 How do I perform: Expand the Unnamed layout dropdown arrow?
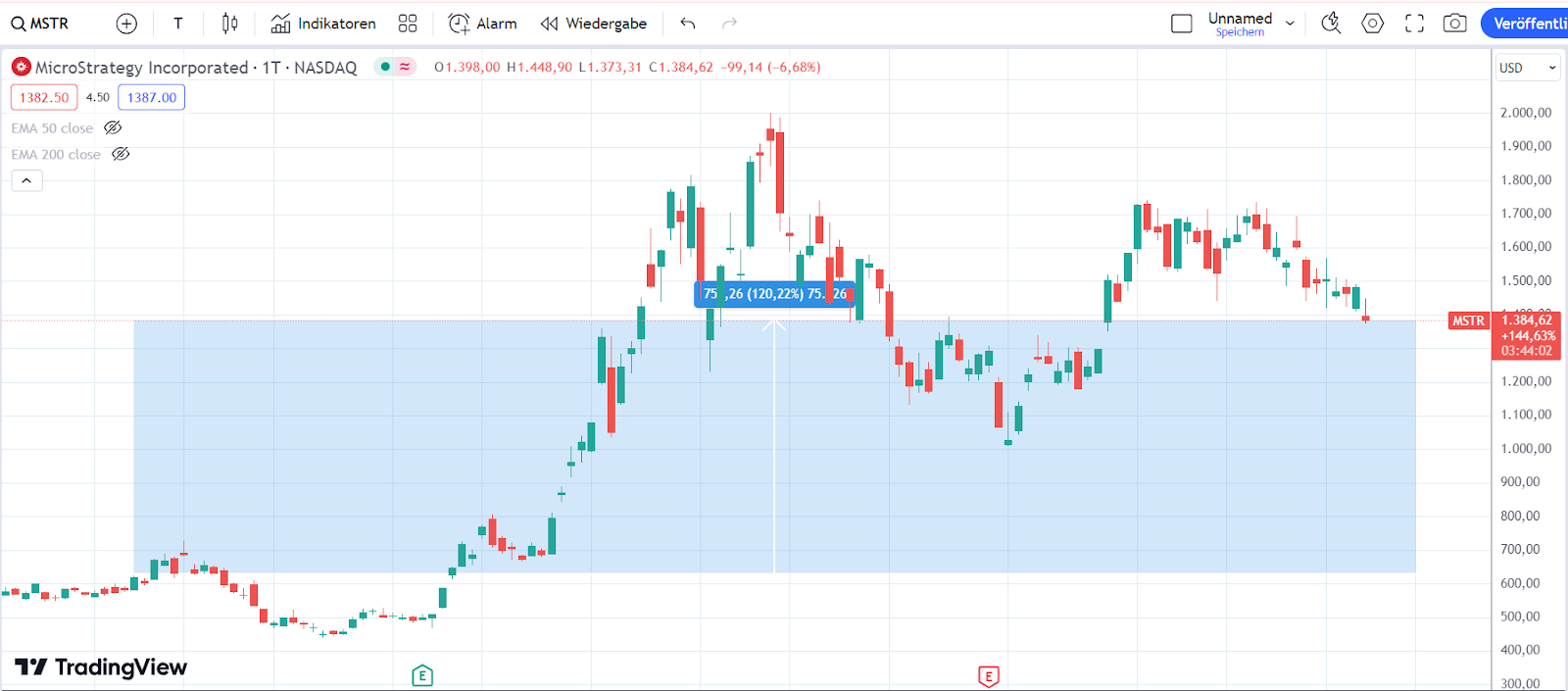[x=1290, y=24]
